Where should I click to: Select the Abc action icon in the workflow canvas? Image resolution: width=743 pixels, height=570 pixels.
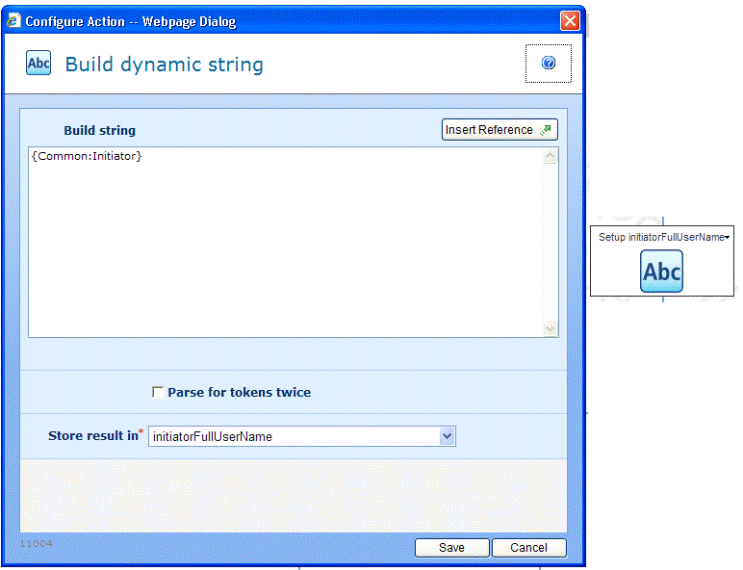661,271
